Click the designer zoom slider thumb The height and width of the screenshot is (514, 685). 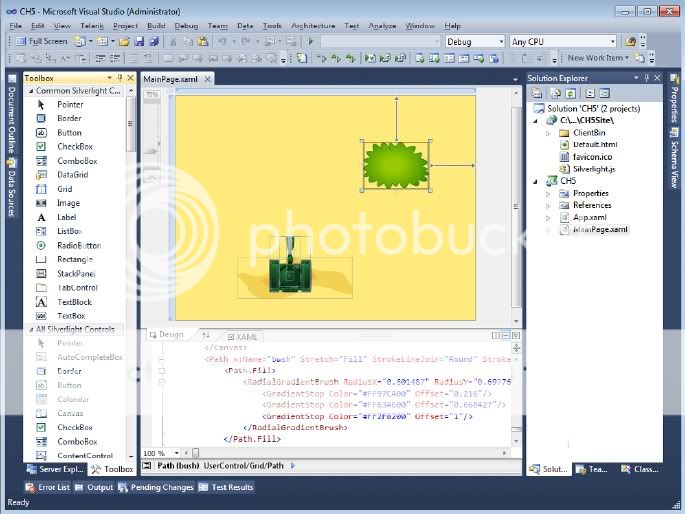(152, 150)
